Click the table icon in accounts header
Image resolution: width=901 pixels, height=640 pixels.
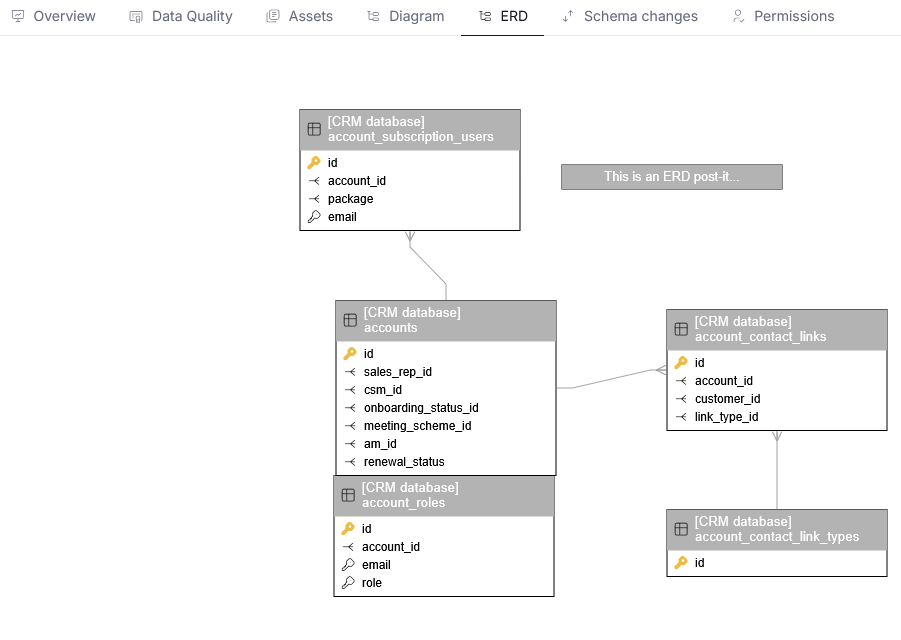pos(350,320)
